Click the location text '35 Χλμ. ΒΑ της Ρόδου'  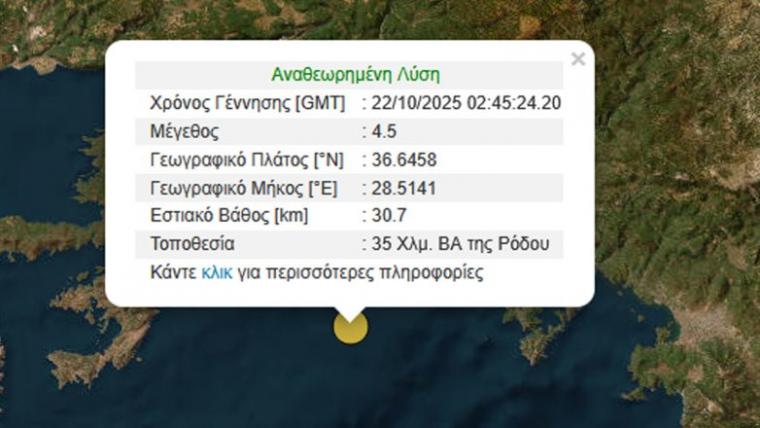(x=460, y=244)
